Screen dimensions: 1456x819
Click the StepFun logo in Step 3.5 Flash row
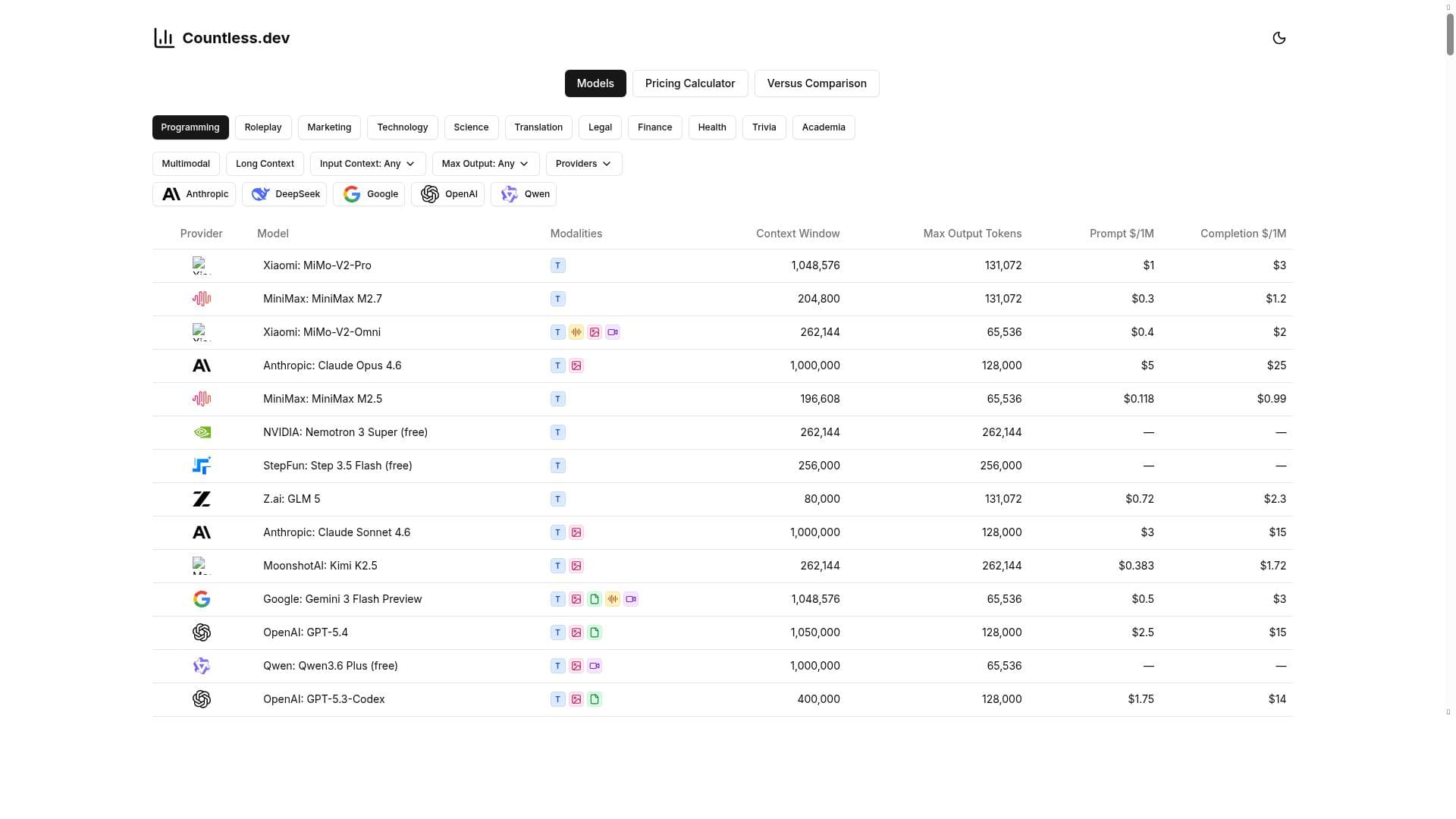(202, 466)
